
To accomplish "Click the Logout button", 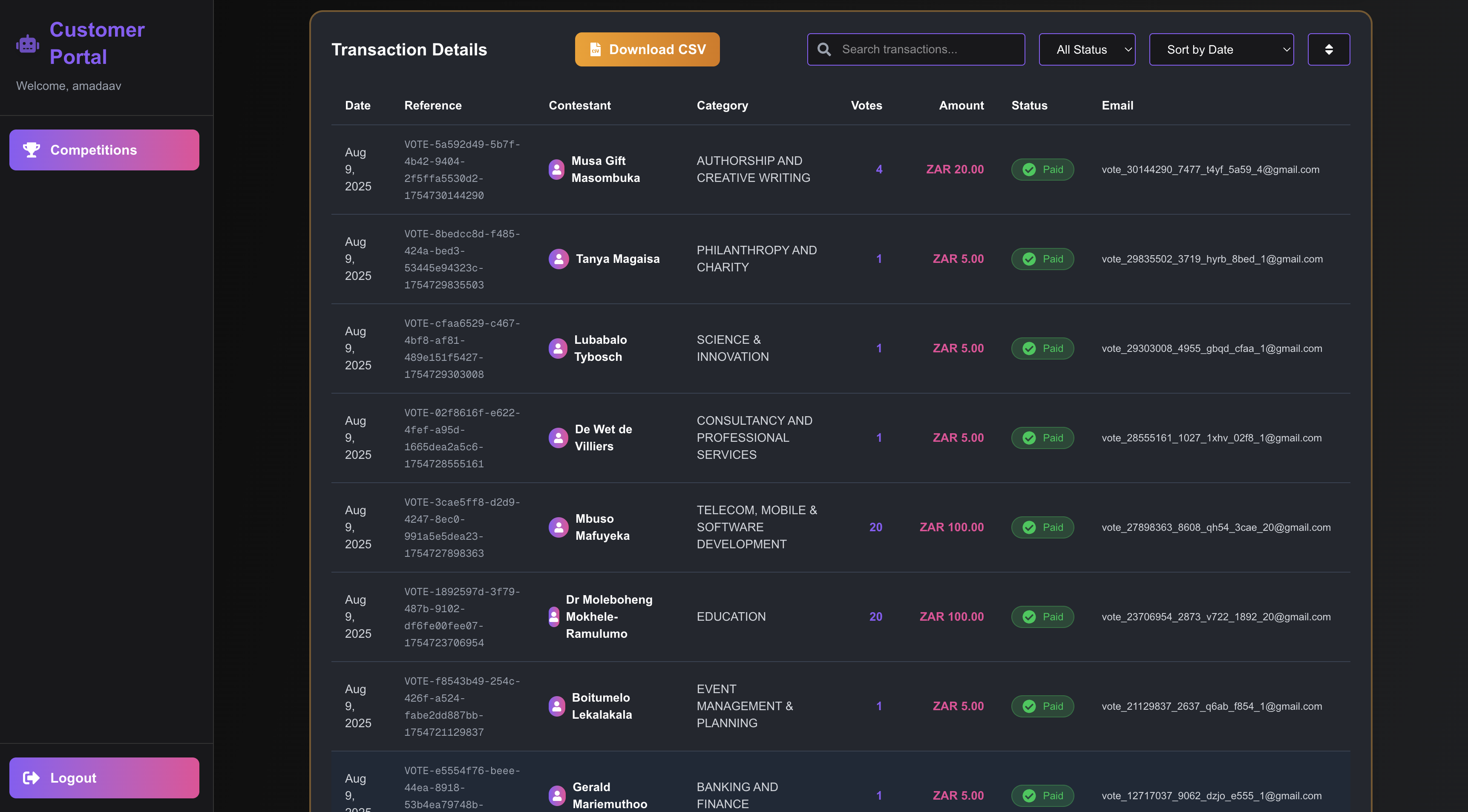I will point(104,777).
